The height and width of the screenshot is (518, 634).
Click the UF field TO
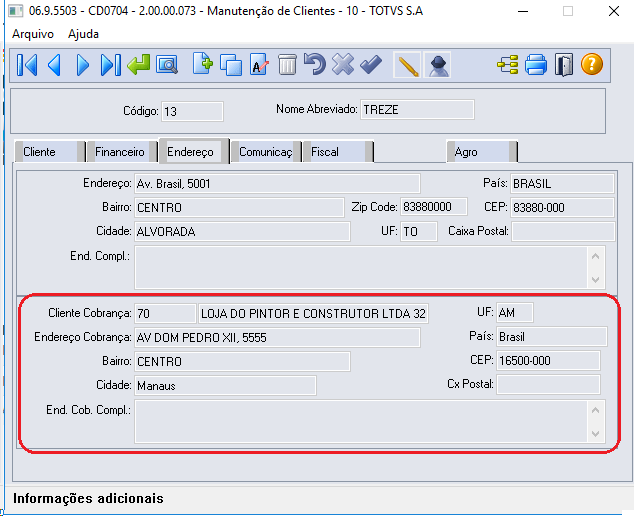419,231
